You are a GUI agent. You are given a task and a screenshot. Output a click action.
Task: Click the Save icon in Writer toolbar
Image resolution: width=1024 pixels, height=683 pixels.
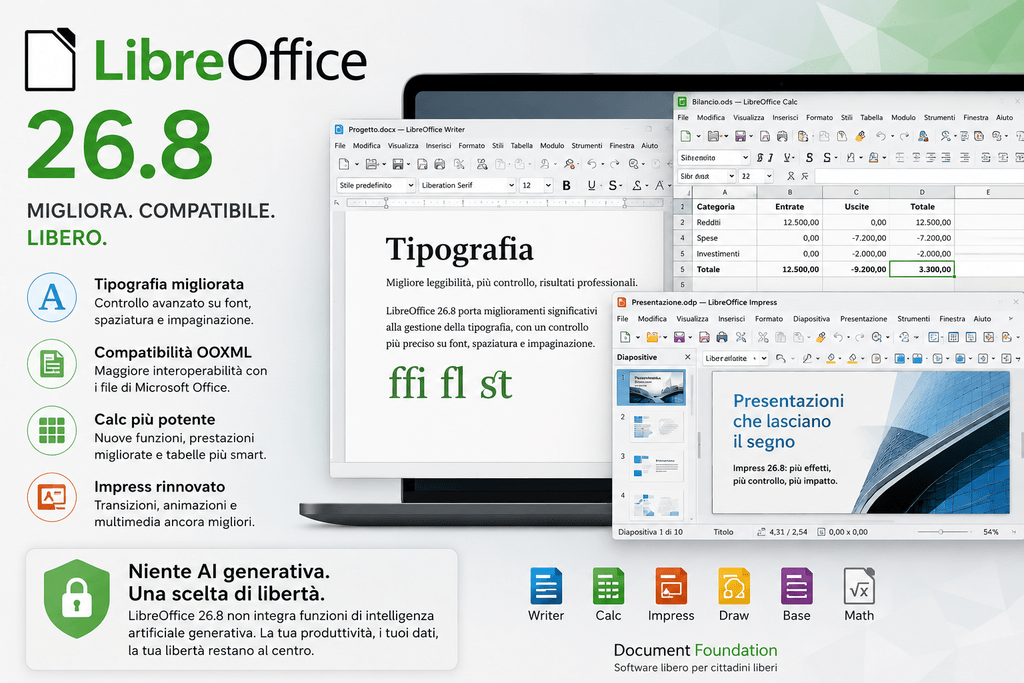pos(398,164)
